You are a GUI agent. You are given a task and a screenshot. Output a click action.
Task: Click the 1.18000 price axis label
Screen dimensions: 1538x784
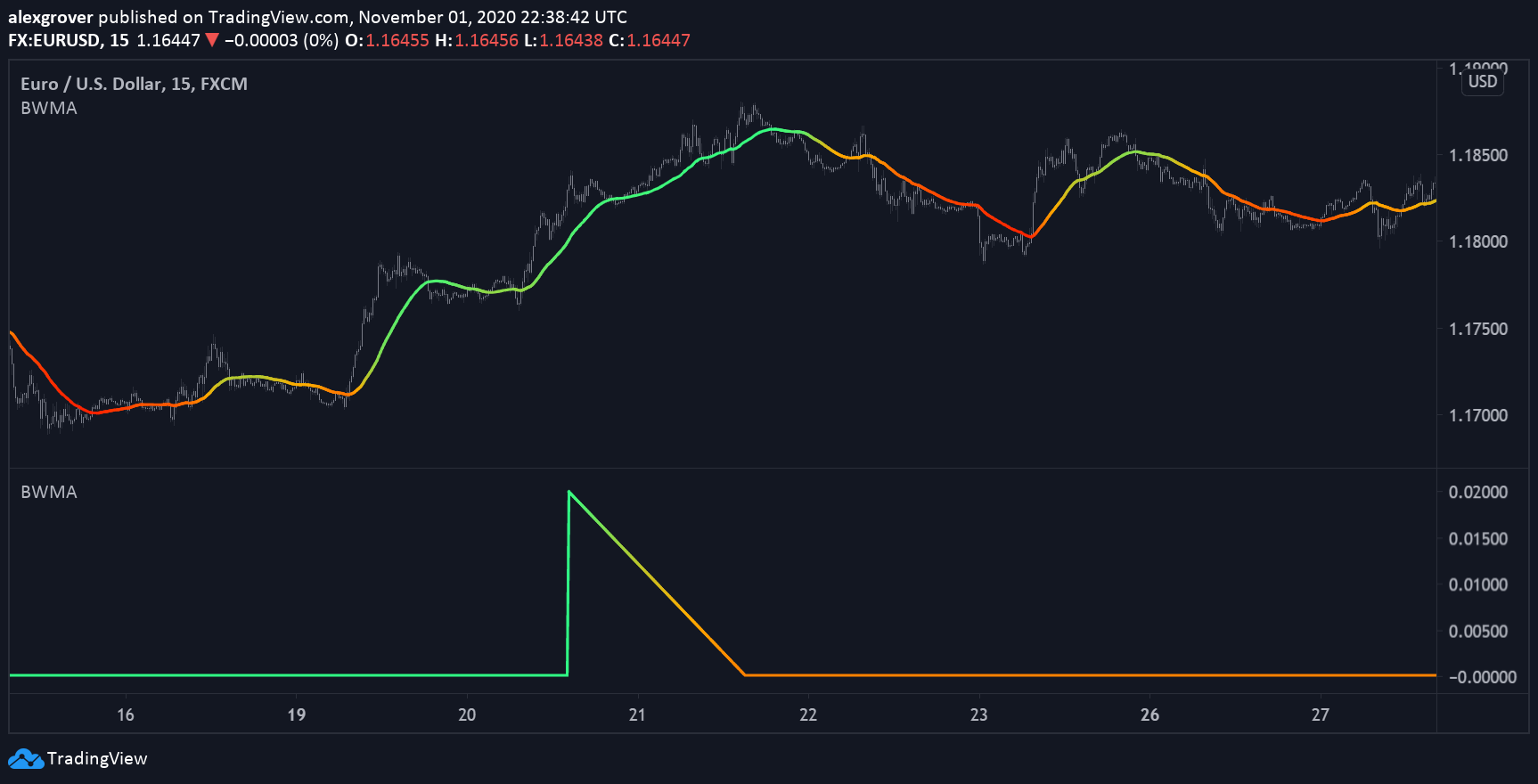1478,241
